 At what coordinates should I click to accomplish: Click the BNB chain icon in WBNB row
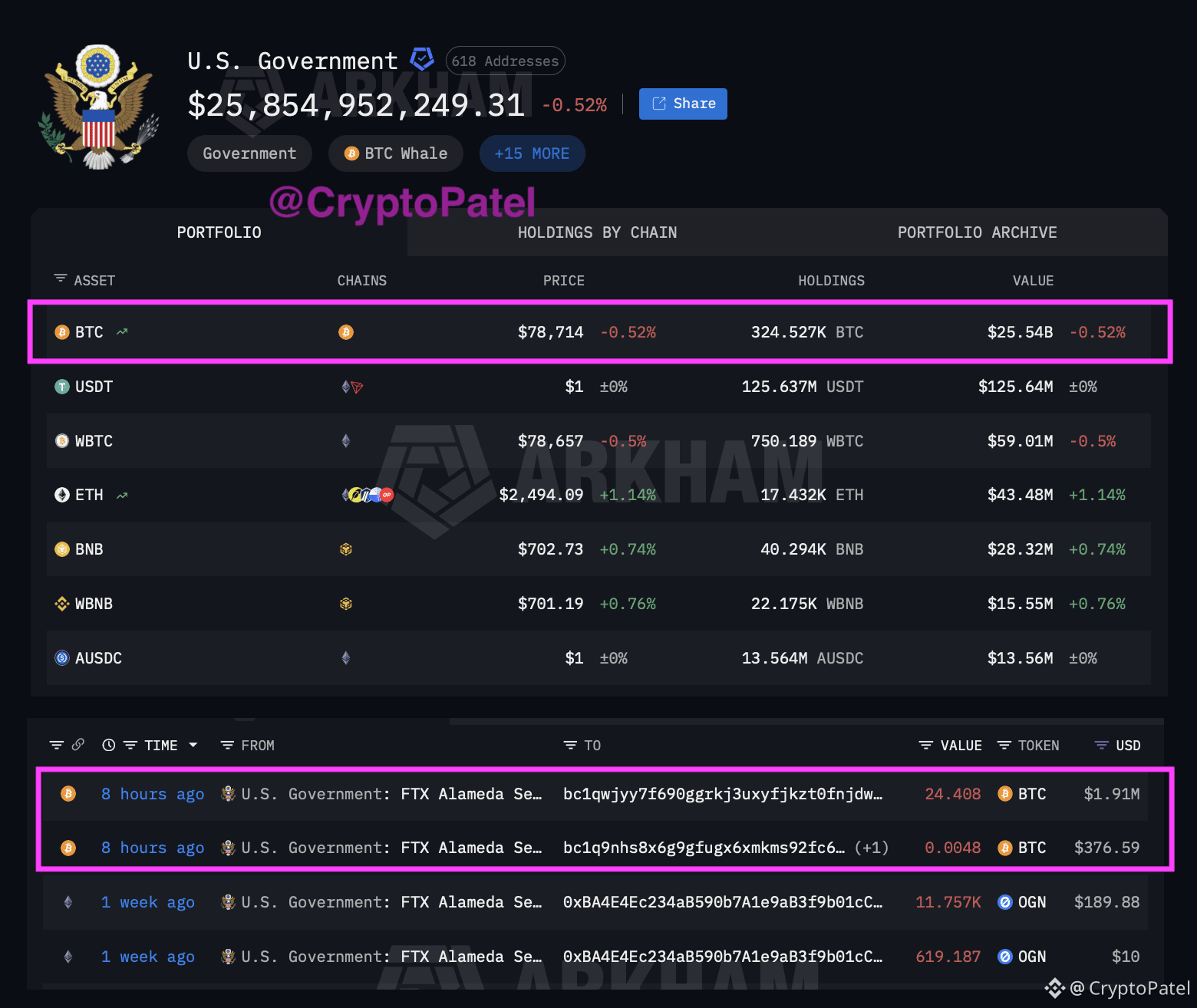pyautogui.click(x=346, y=604)
